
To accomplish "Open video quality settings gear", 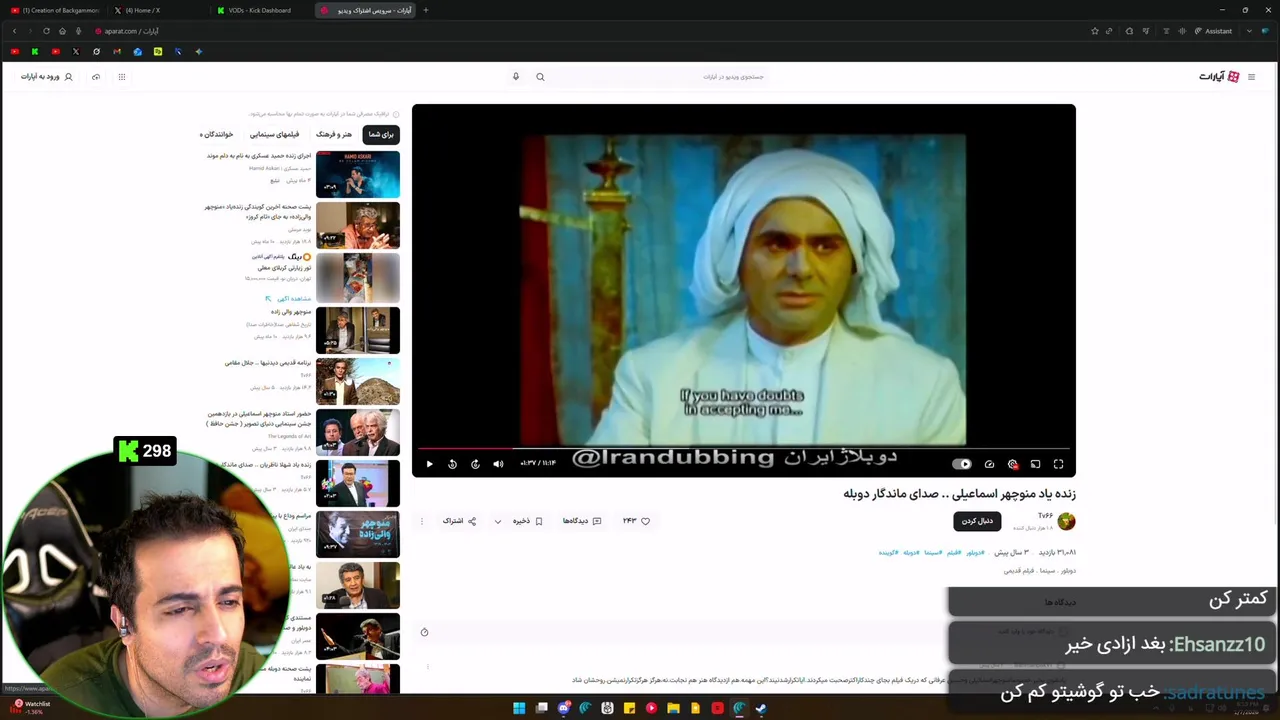I will [1012, 464].
